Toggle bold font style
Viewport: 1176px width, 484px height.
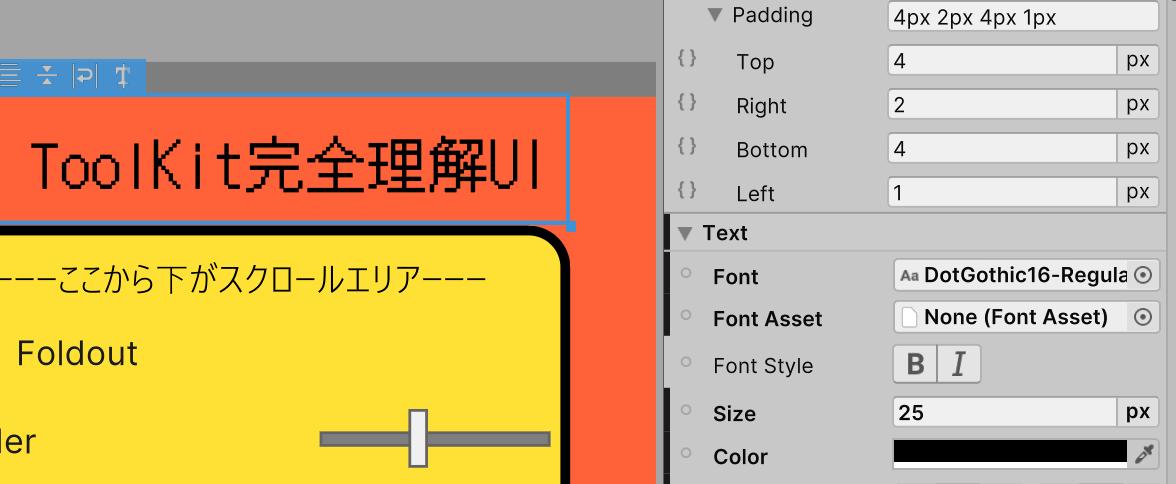915,365
